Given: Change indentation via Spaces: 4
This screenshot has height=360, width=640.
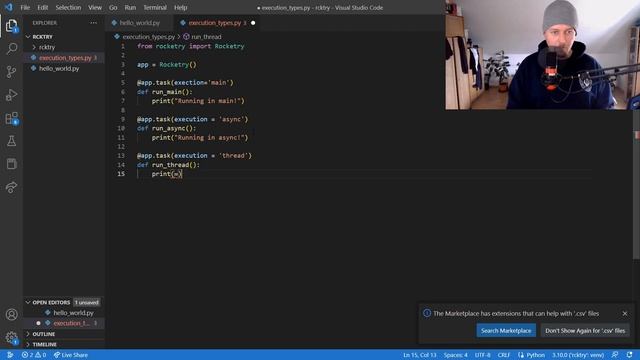Looking at the screenshot, I should [x=456, y=355].
